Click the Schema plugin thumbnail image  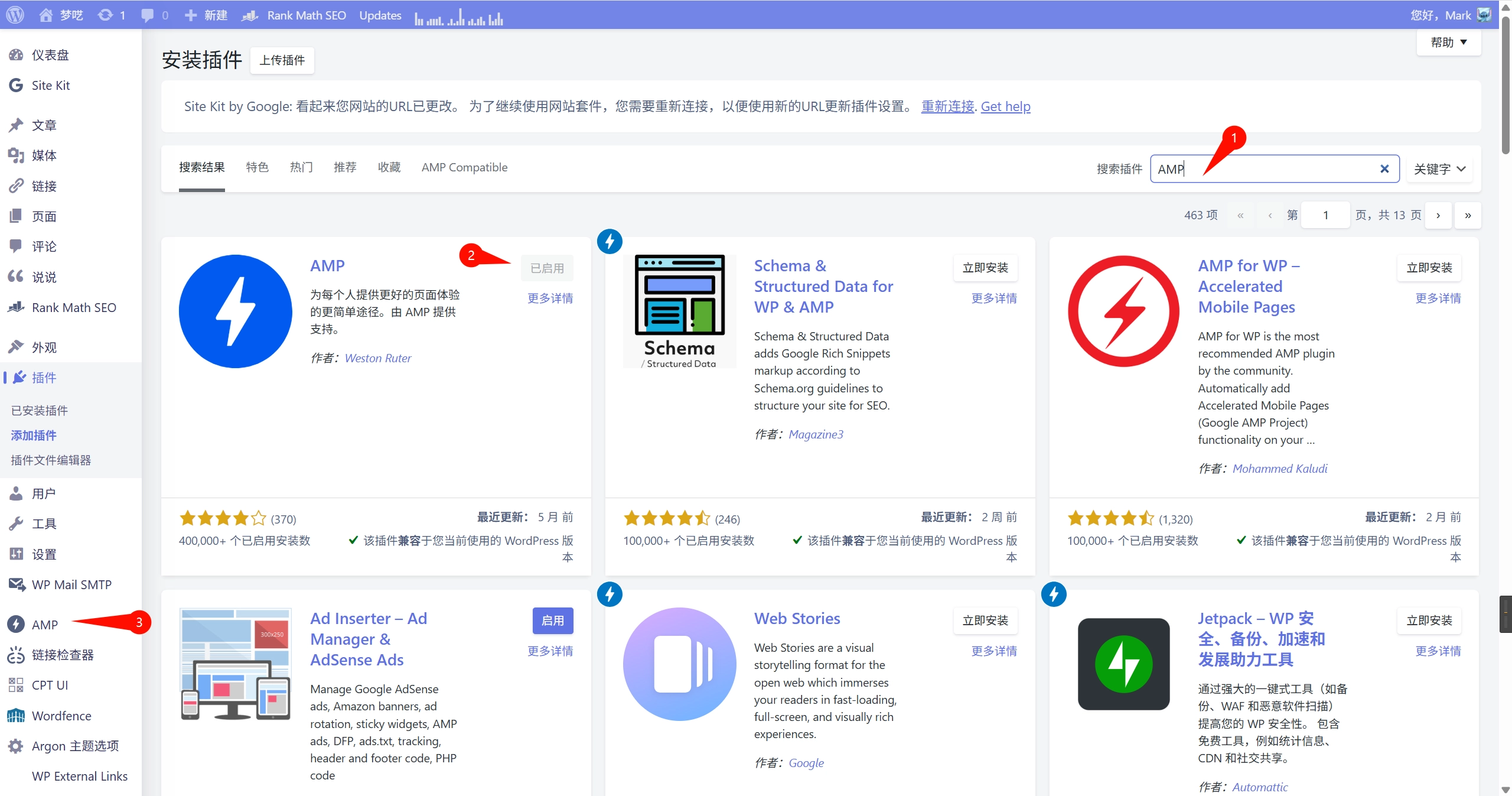680,311
